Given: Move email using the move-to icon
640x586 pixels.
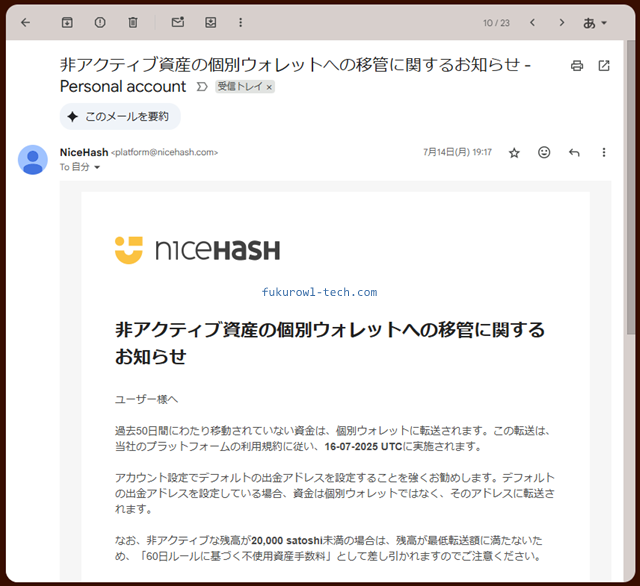Looking at the screenshot, I should point(211,22).
